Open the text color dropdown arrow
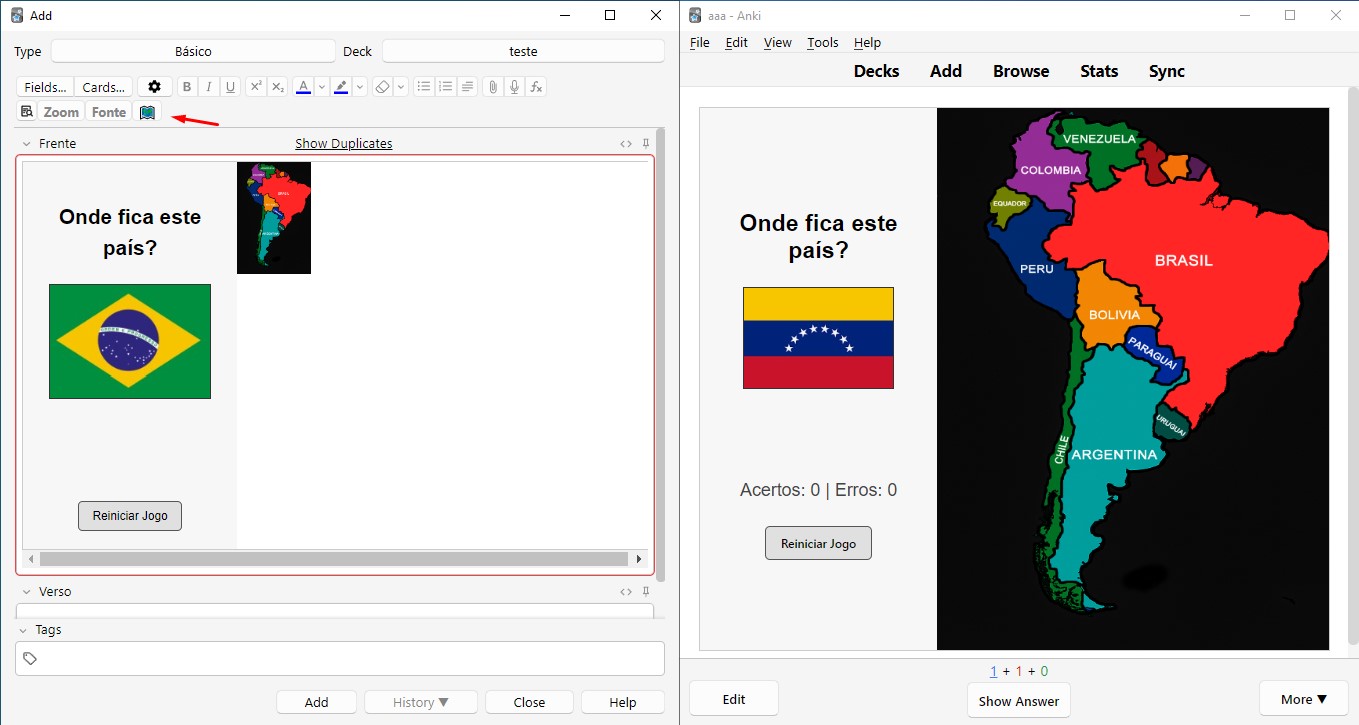This screenshot has width=1359, height=725. 322,87
